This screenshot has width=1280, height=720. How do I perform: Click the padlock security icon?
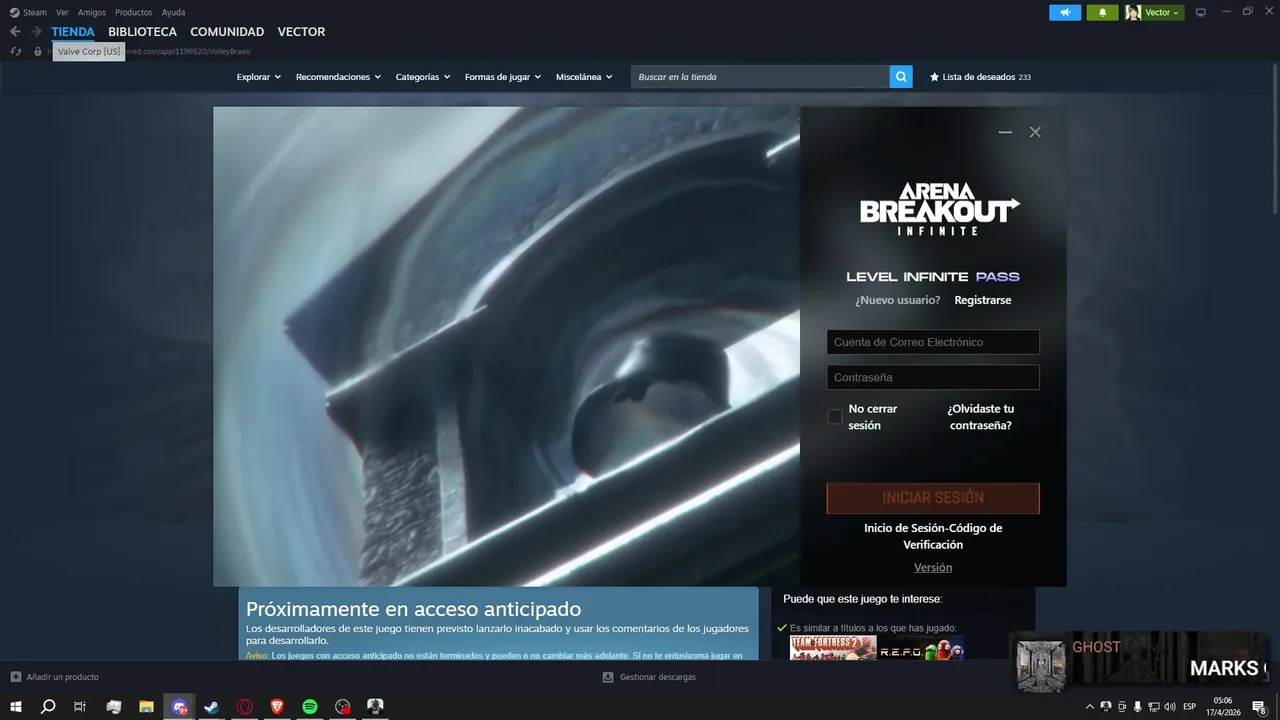point(38,51)
